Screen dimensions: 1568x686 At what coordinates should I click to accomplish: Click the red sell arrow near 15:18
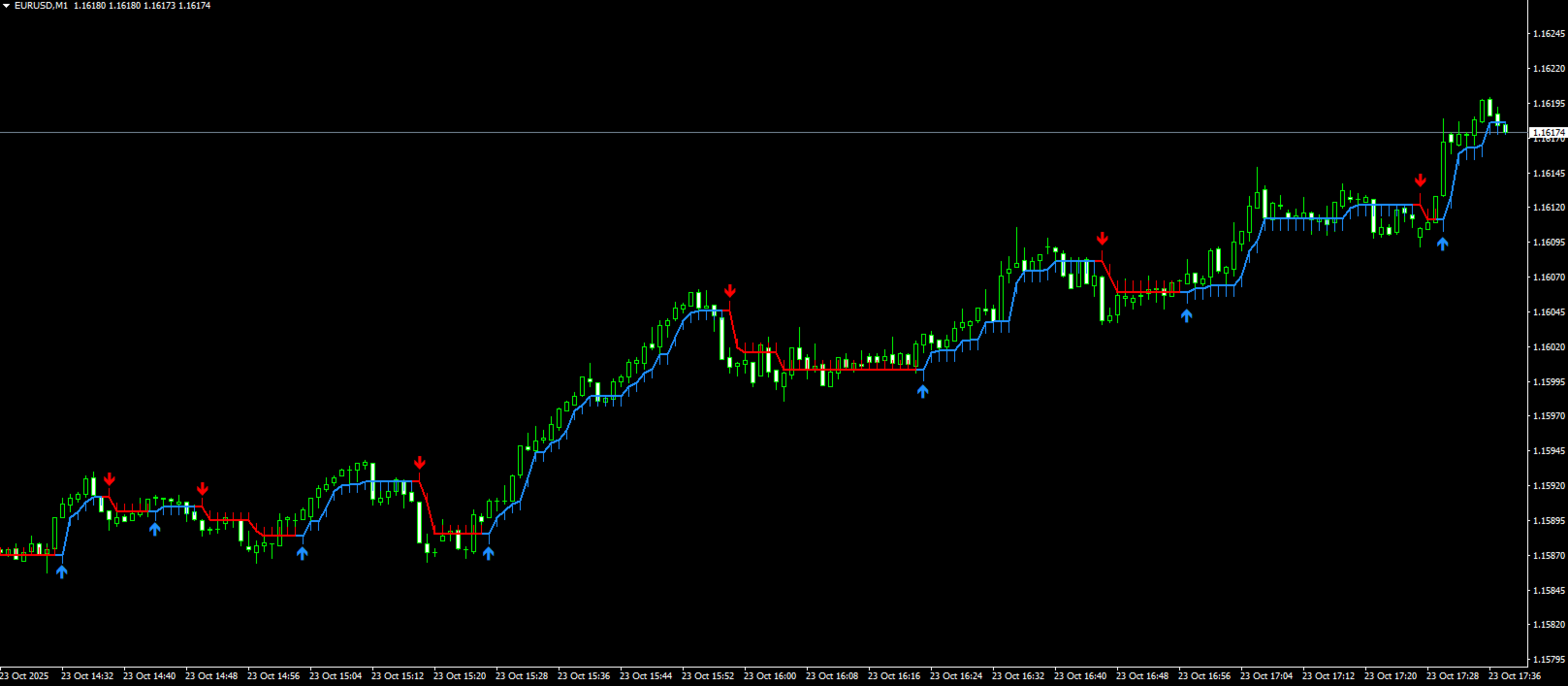(420, 463)
